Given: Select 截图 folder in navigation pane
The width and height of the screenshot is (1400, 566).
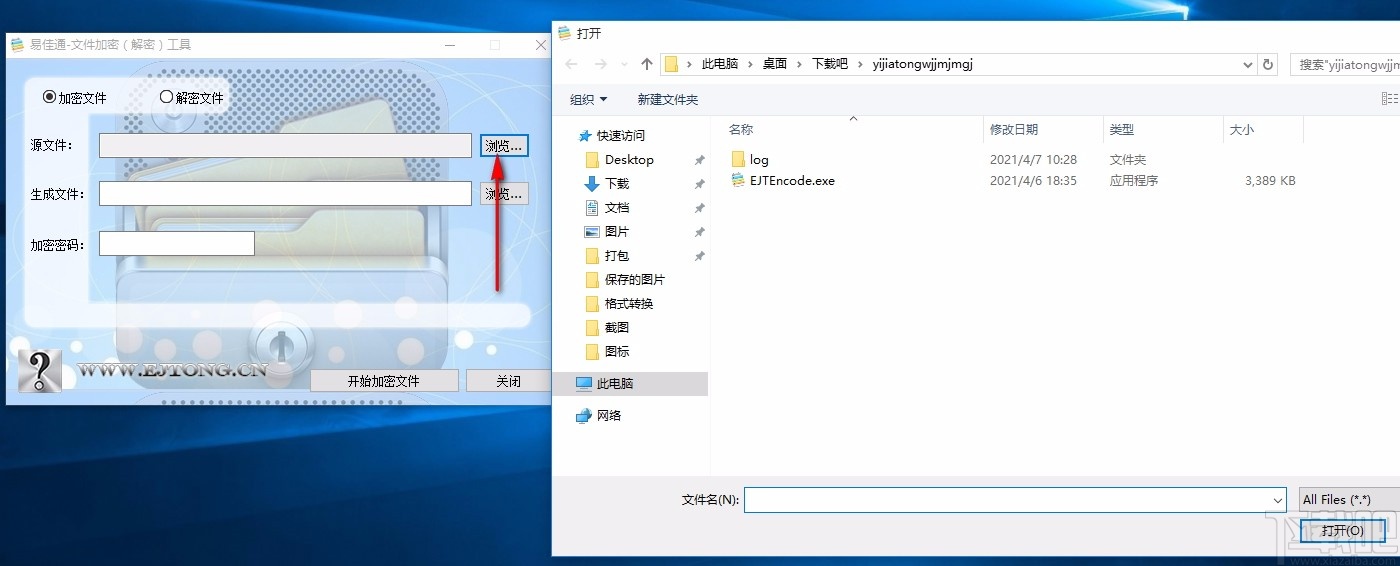Looking at the screenshot, I should [x=617, y=327].
